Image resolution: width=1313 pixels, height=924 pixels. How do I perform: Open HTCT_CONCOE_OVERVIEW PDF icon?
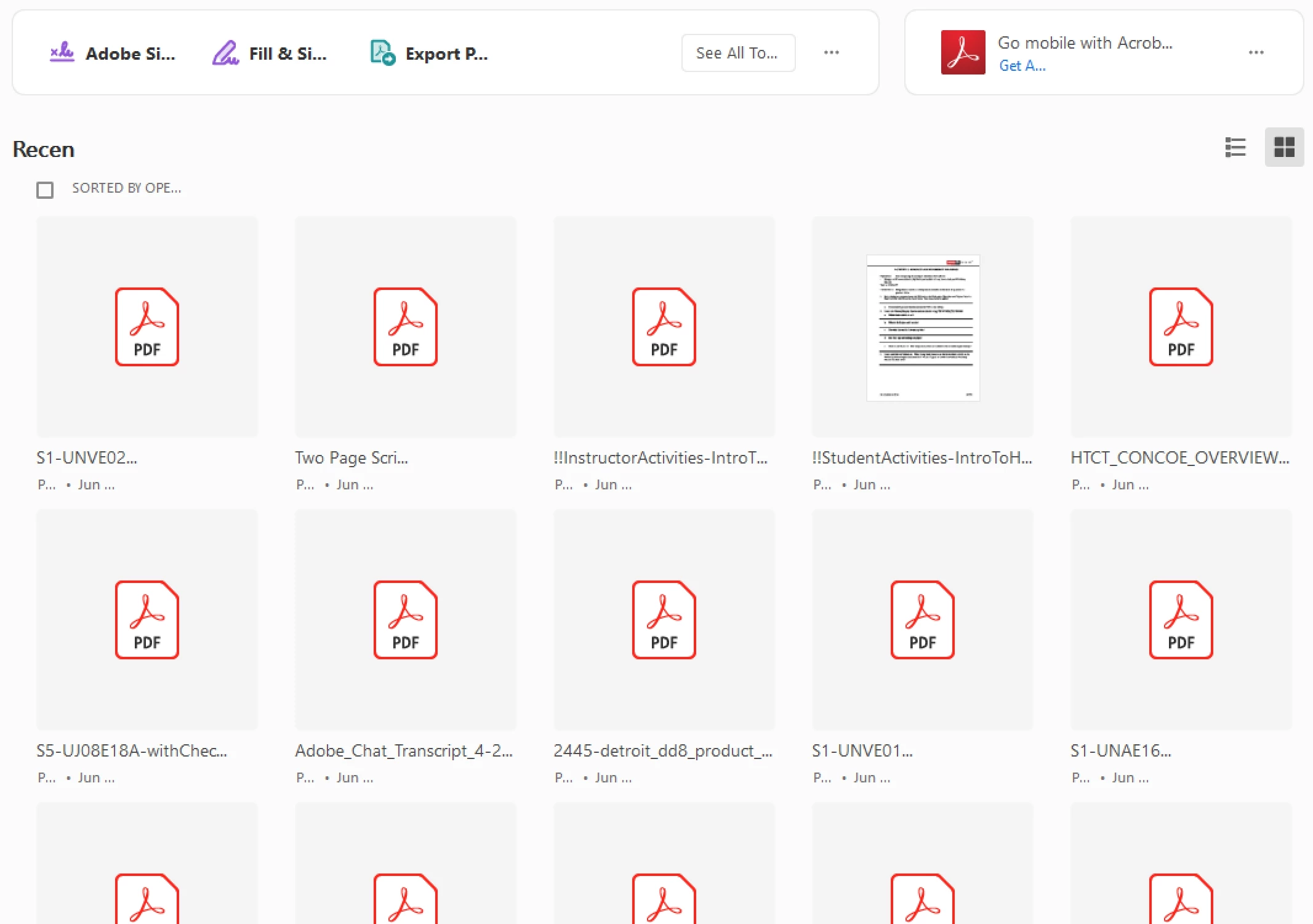pos(1181,327)
